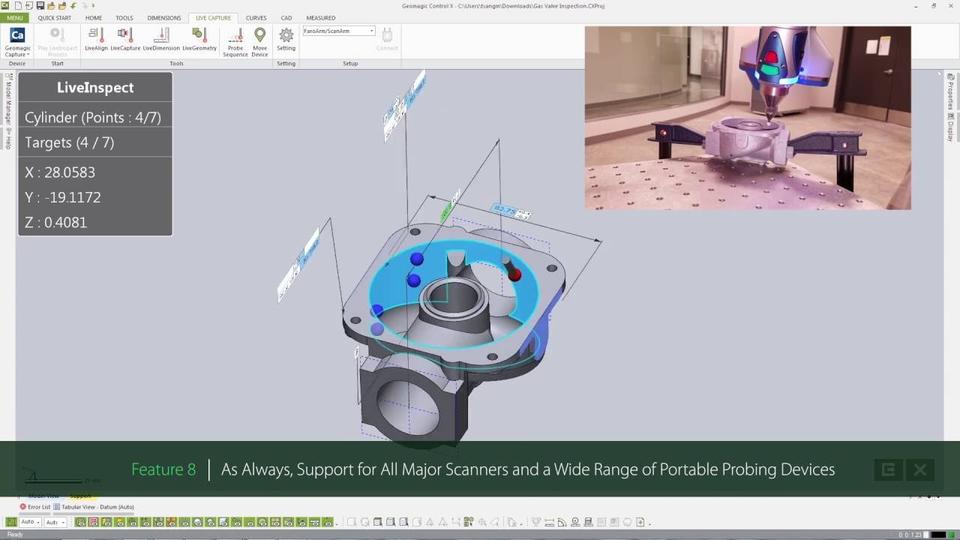Image resolution: width=960 pixels, height=540 pixels.
Task: Click the 'X : 28.0583' coordinate readout
Action: click(60, 173)
